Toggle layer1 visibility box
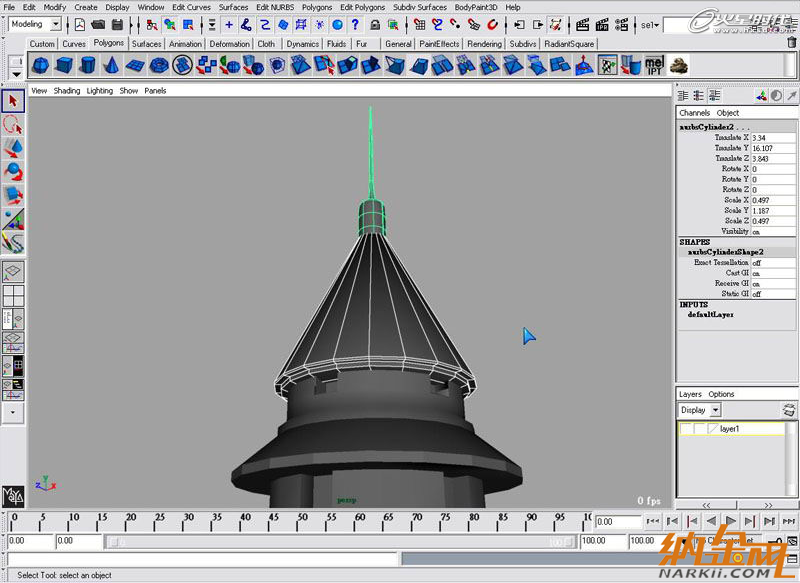 click(687, 429)
